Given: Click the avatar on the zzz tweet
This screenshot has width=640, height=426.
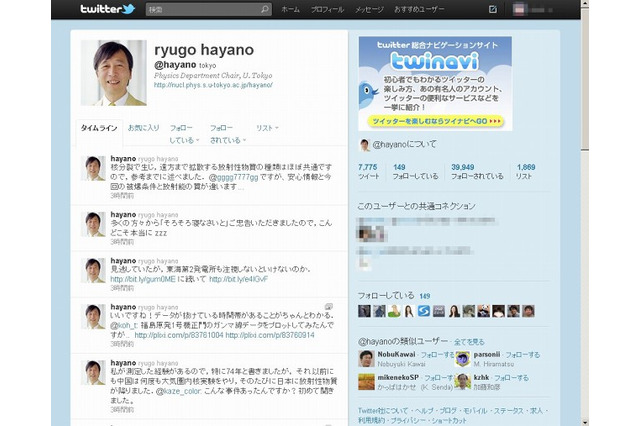Looking at the screenshot, I should (93, 224).
